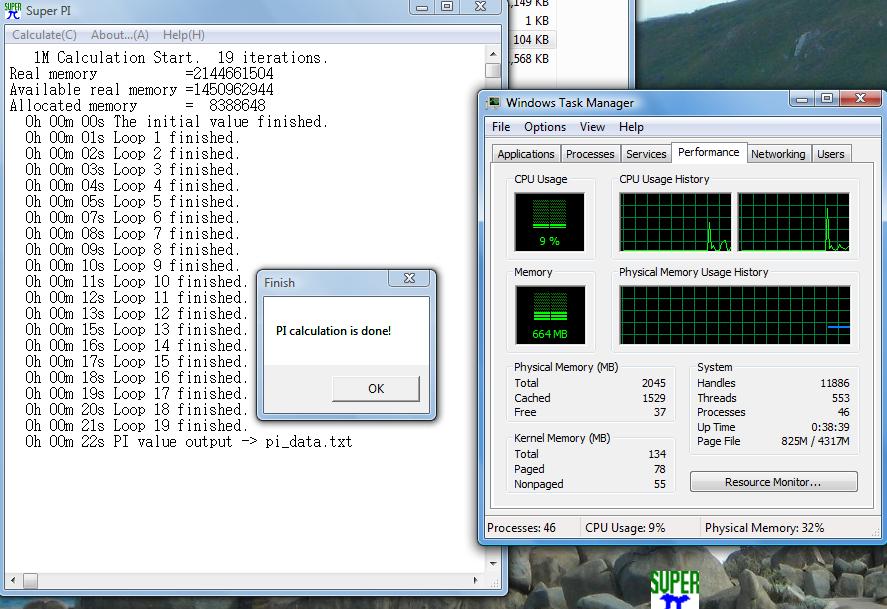
Task: Click OK in the Finish dialog
Action: point(376,388)
